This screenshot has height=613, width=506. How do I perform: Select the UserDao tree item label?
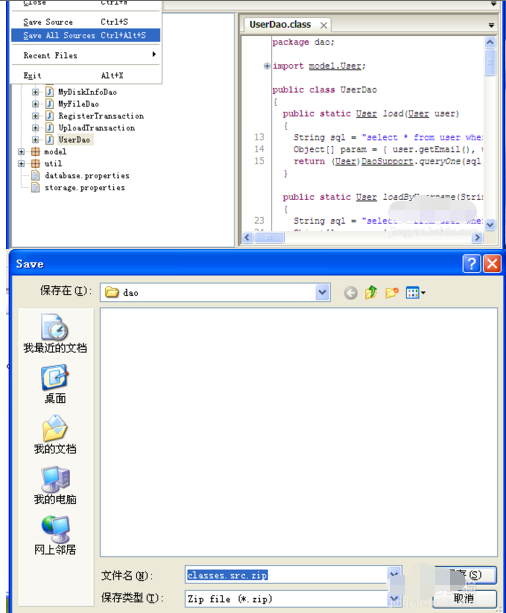74,140
